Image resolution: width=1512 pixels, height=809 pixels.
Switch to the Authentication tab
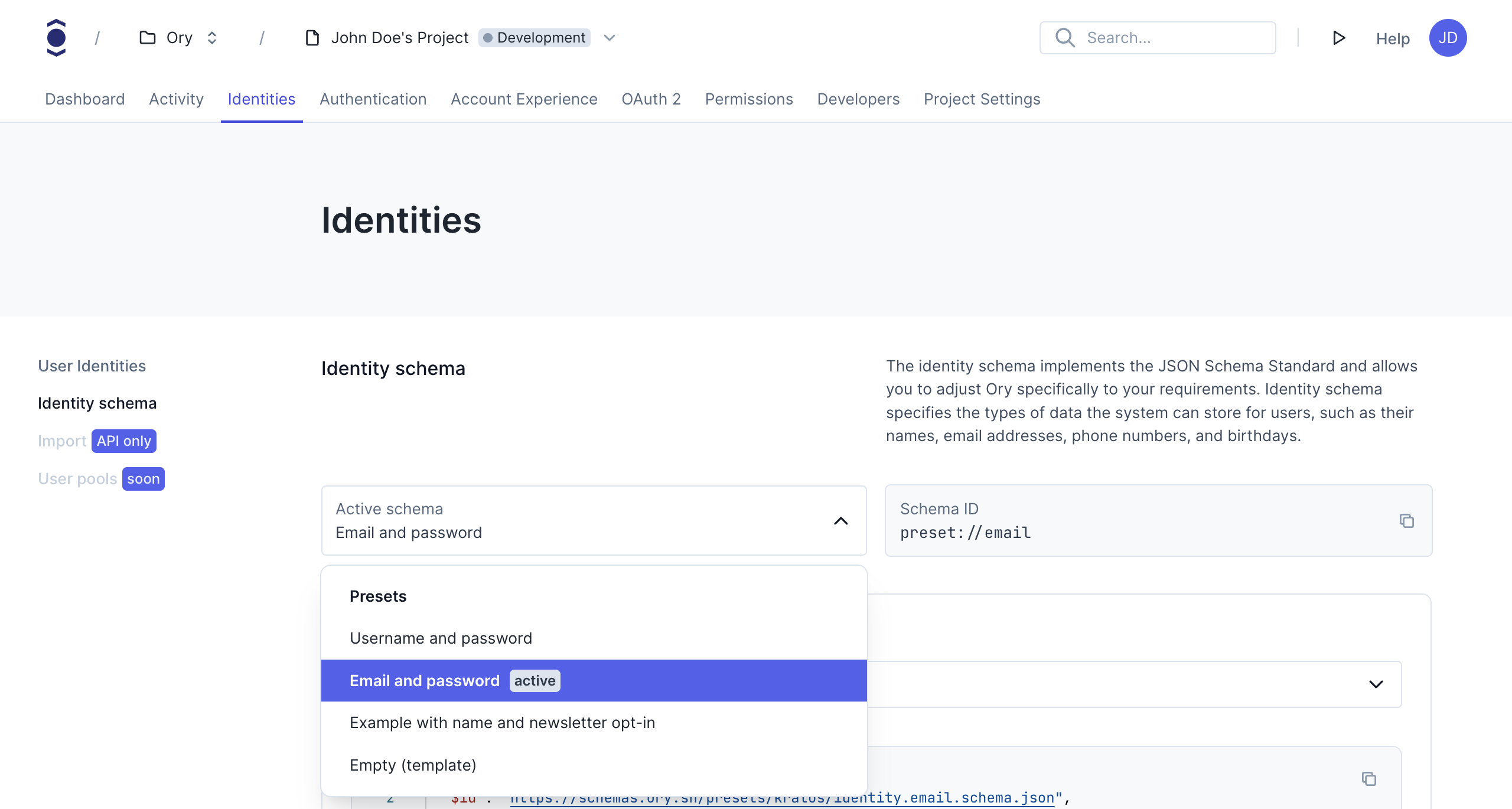(373, 99)
